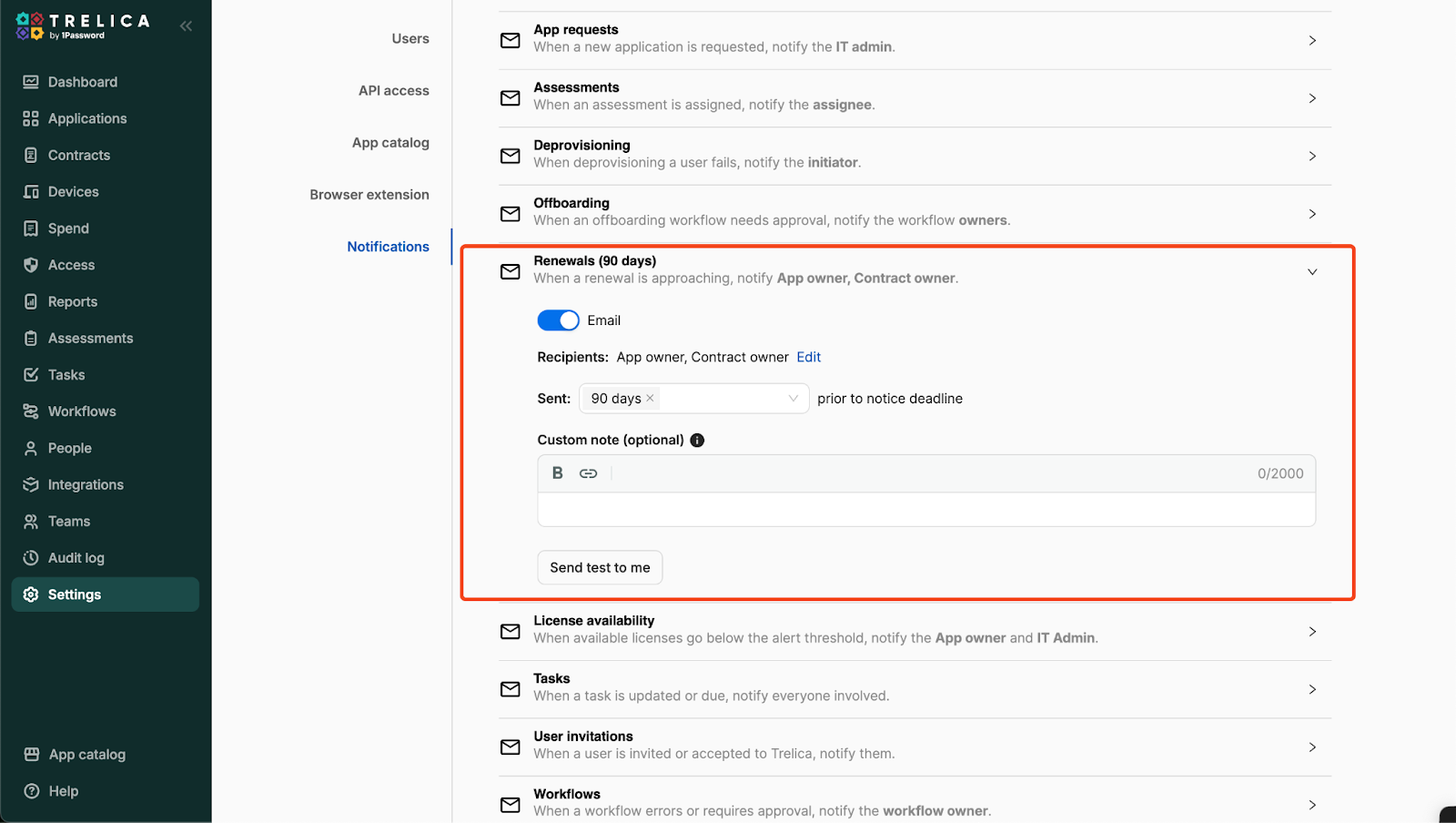Open Dashboard from the sidebar icon
Viewport: 1456px width, 823px height.
coord(31,82)
